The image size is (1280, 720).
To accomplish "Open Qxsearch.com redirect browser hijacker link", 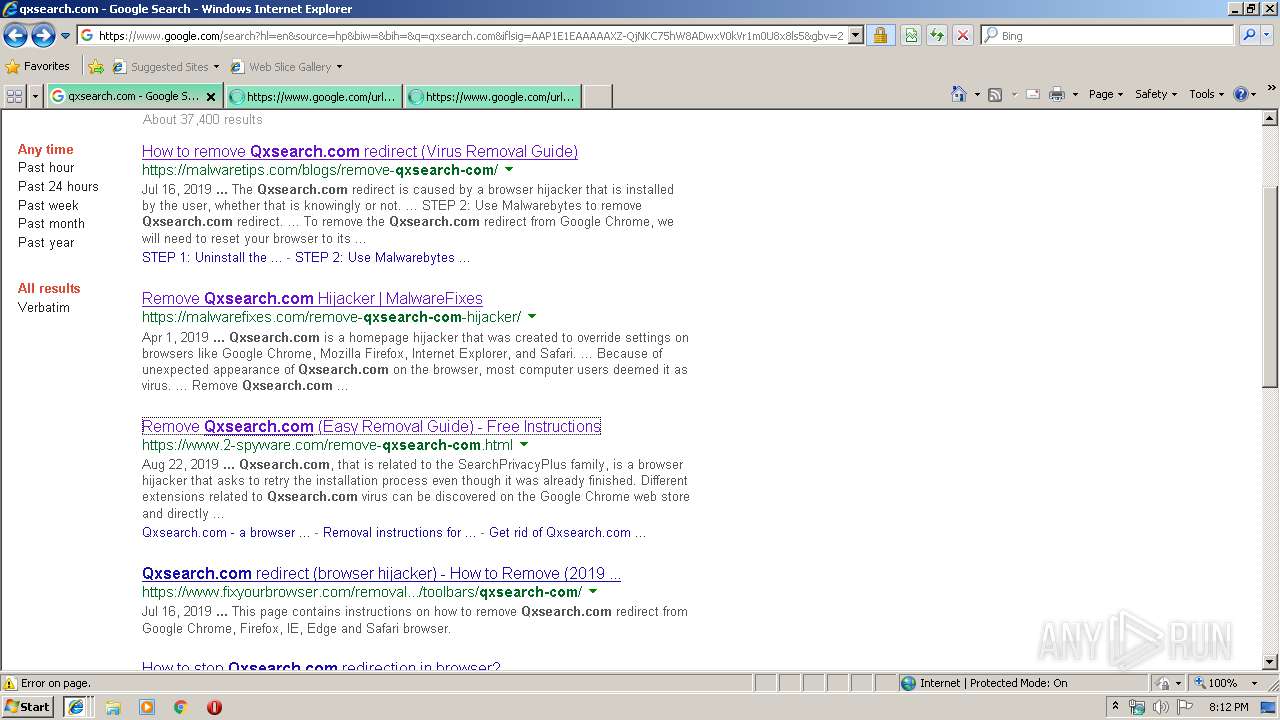I will click(381, 574).
